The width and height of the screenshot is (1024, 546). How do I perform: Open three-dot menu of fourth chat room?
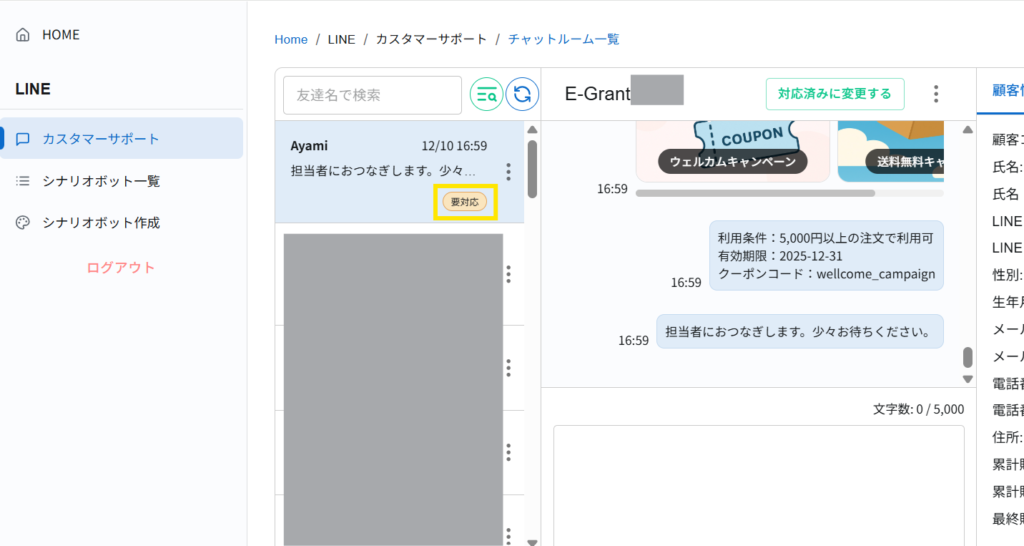[x=508, y=452]
